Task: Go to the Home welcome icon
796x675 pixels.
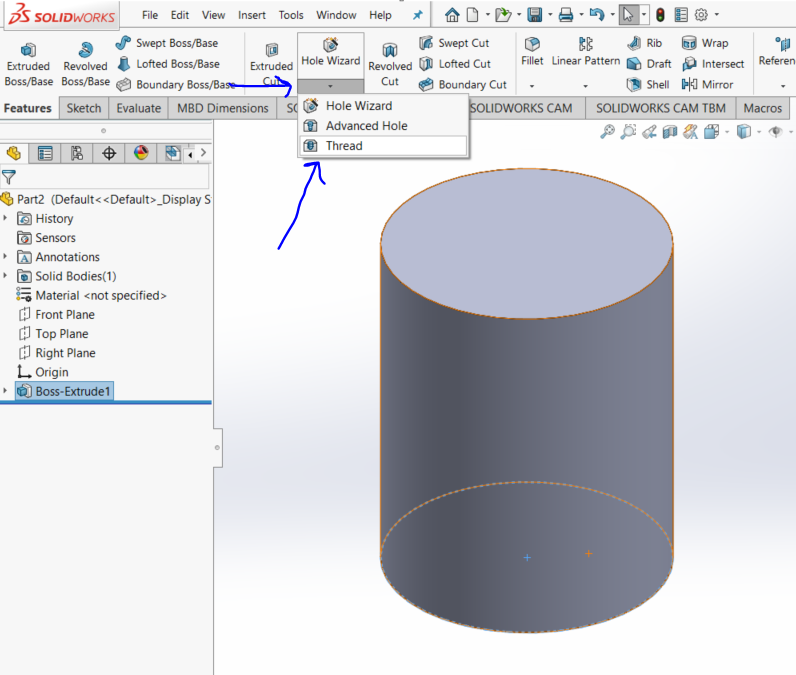Action: [452, 15]
